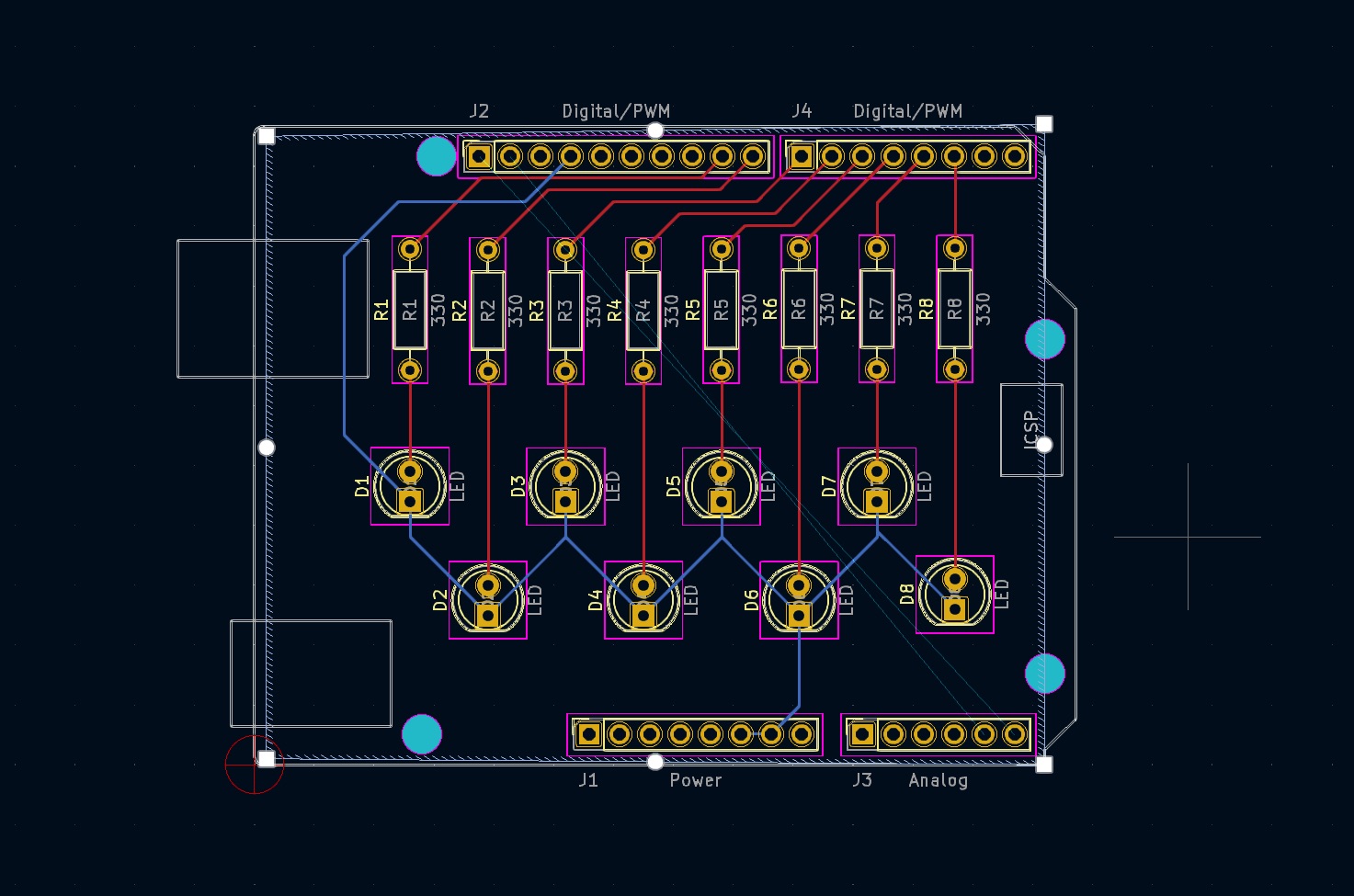
Task: Click the D6 LED footprint
Action: tap(799, 600)
